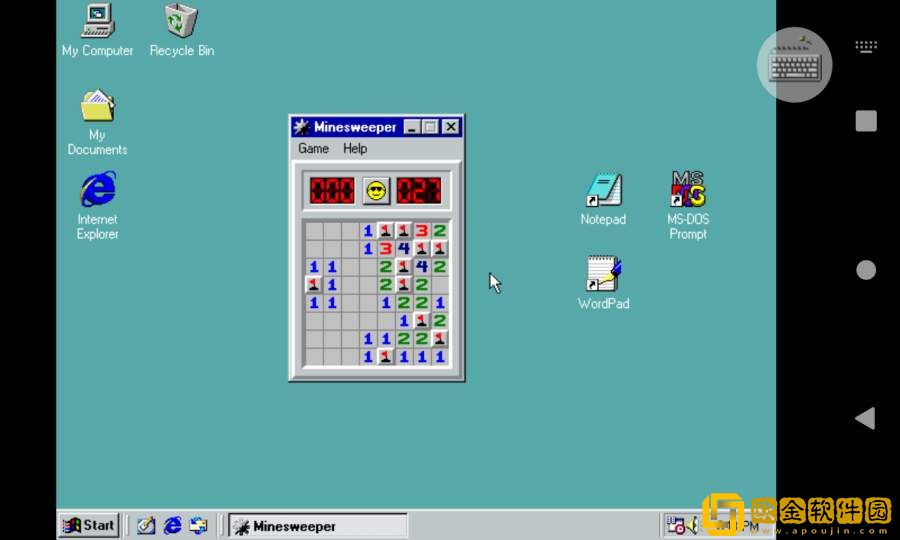900x540 pixels.
Task: Click the mine counter display showing 000
Action: coord(332,191)
